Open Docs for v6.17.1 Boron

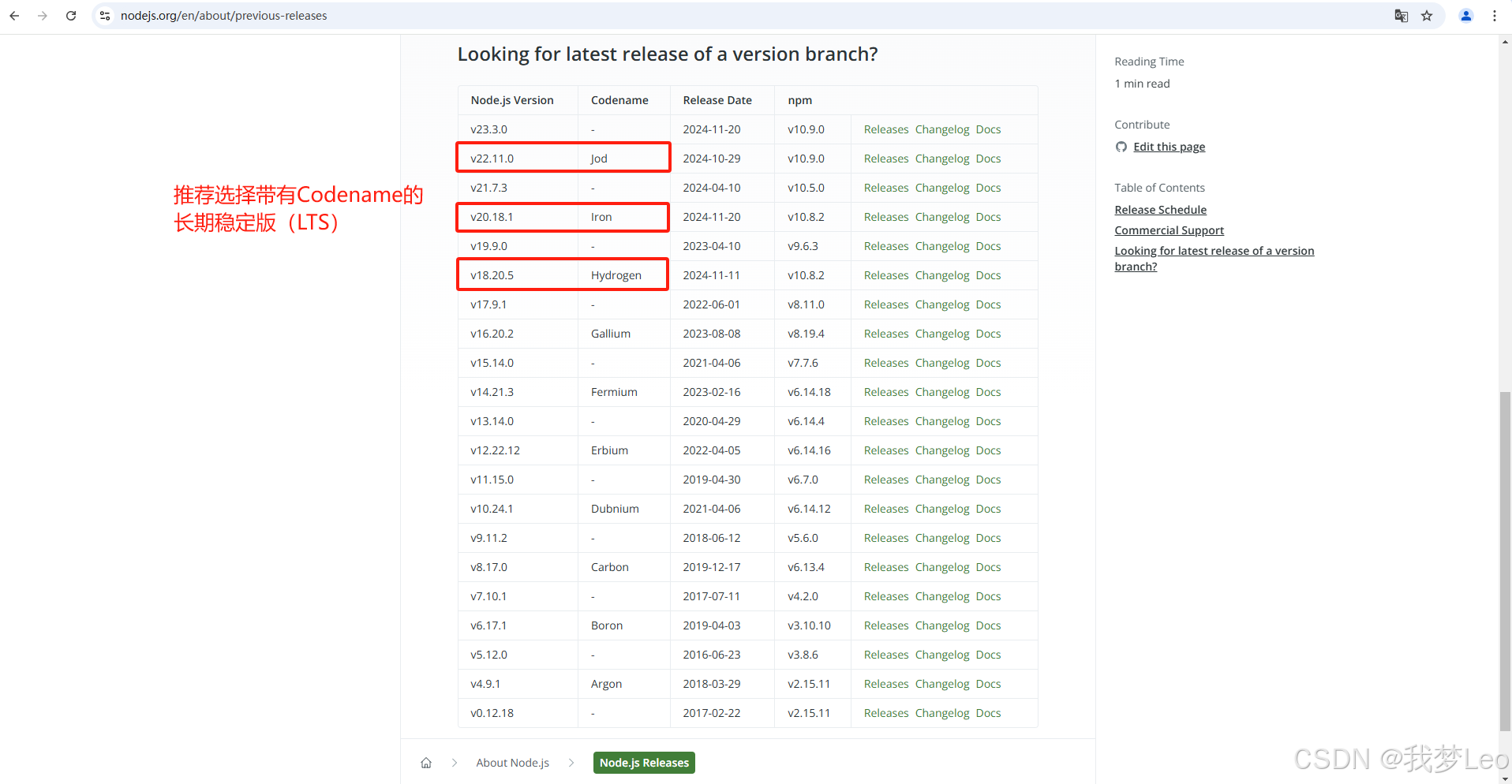click(x=988, y=625)
